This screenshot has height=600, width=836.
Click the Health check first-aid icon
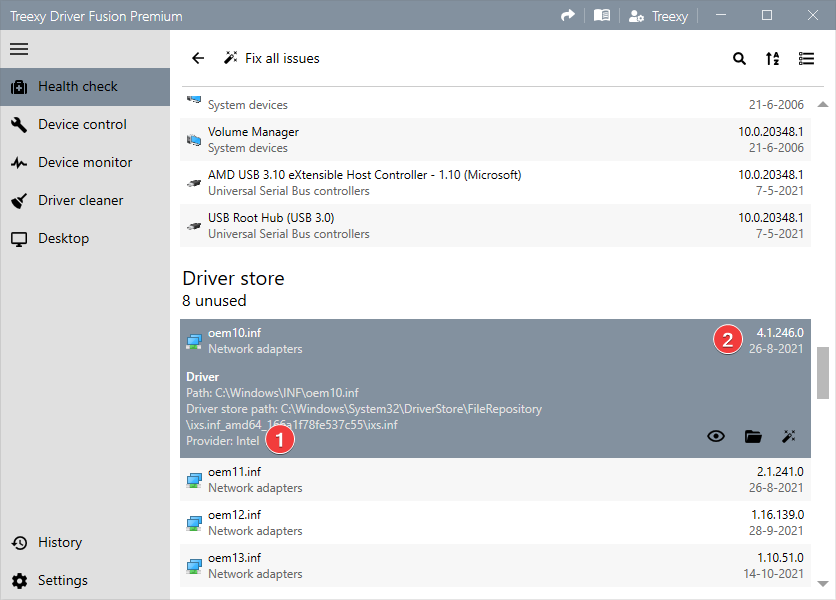tap(19, 87)
